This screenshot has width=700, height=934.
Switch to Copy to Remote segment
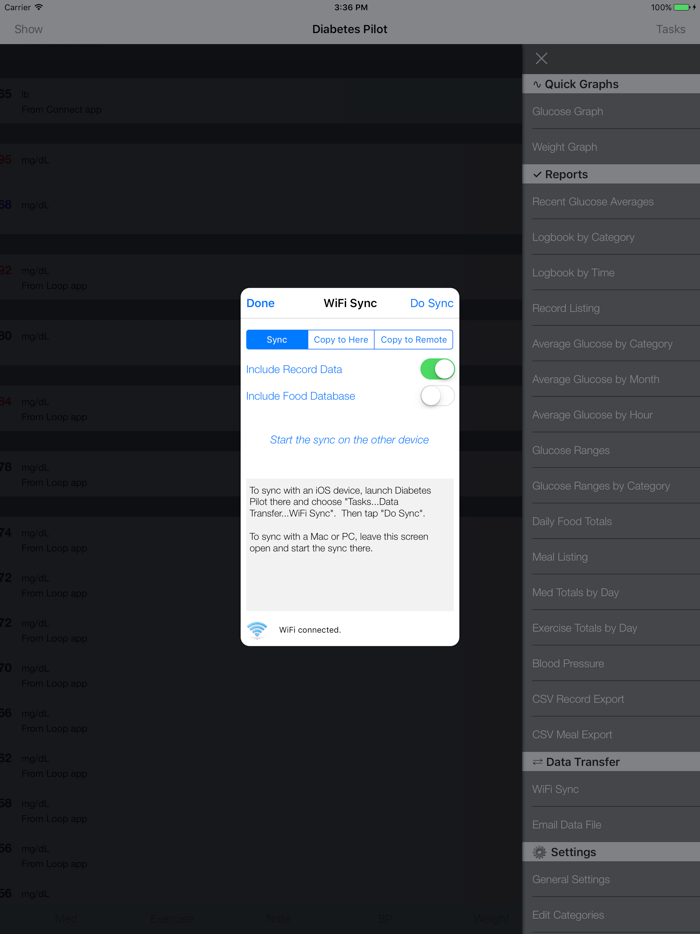(413, 340)
